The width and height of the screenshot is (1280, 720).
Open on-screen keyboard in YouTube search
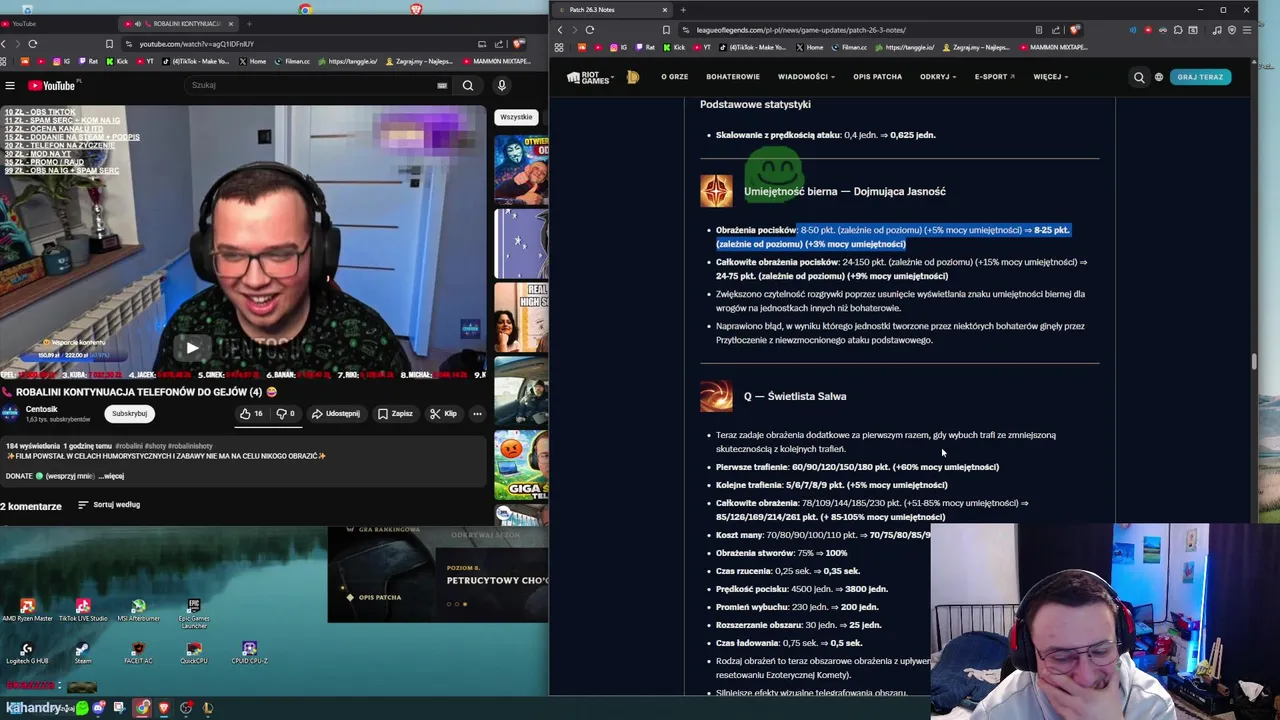pos(441,86)
